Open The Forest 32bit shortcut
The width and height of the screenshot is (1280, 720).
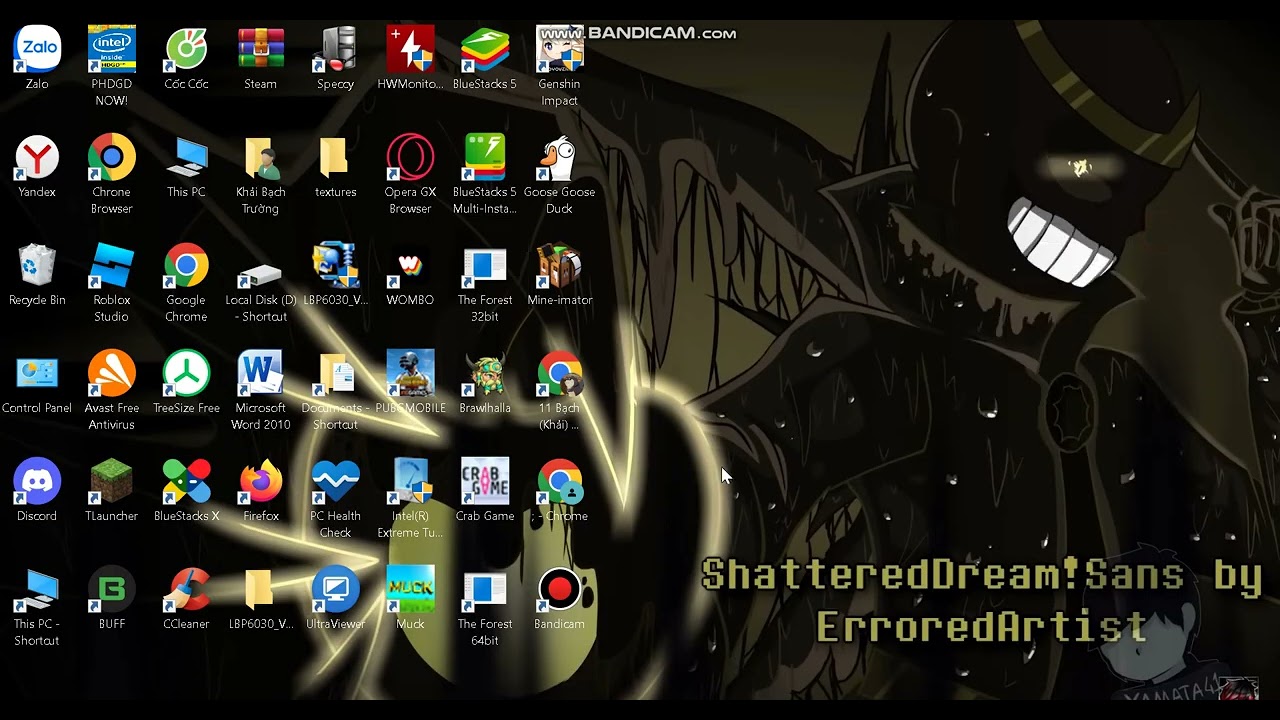click(485, 265)
